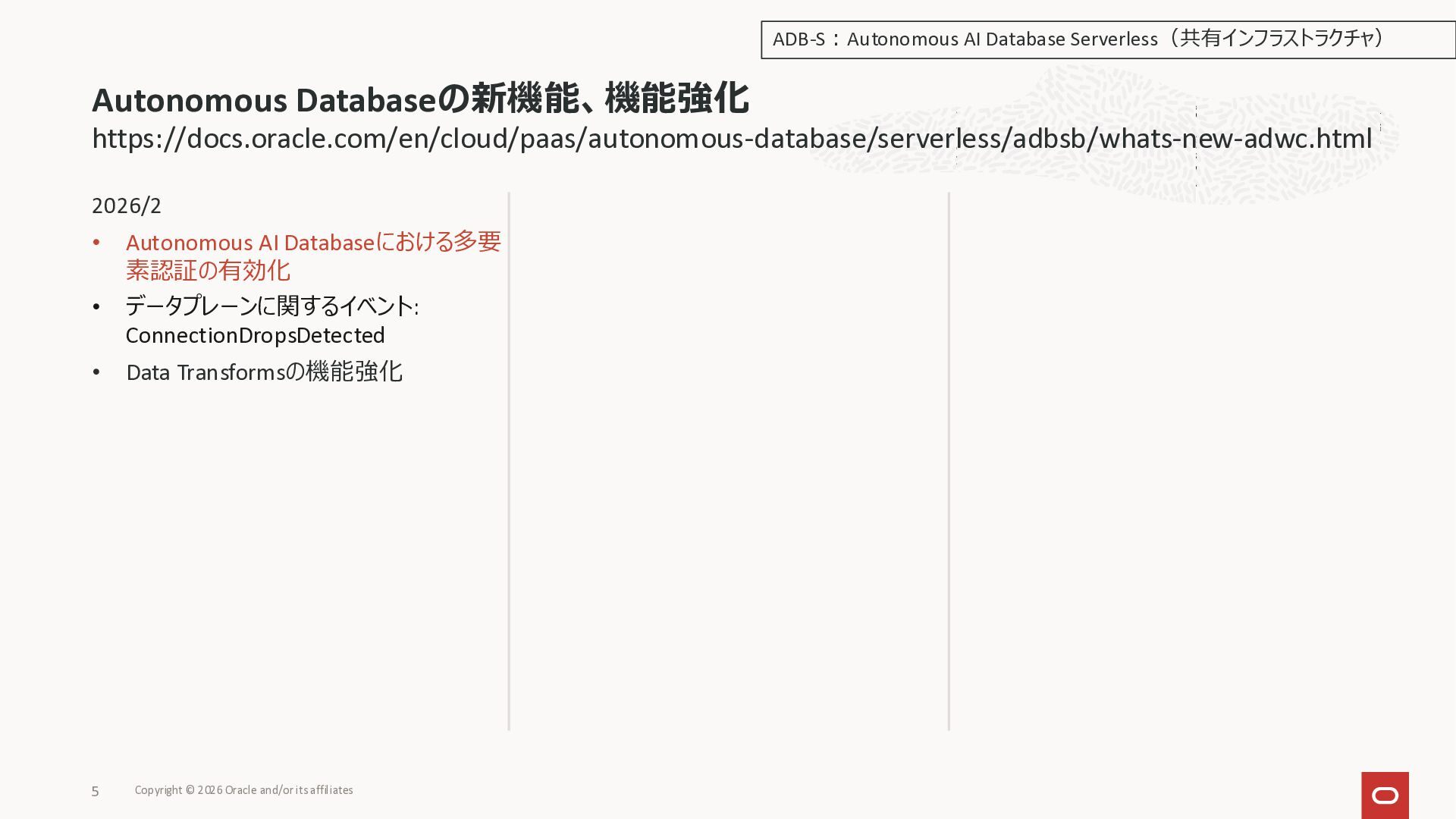The image size is (1456, 819).
Task: Select the Data Transformsの機能強化 bullet
Action: point(264,372)
